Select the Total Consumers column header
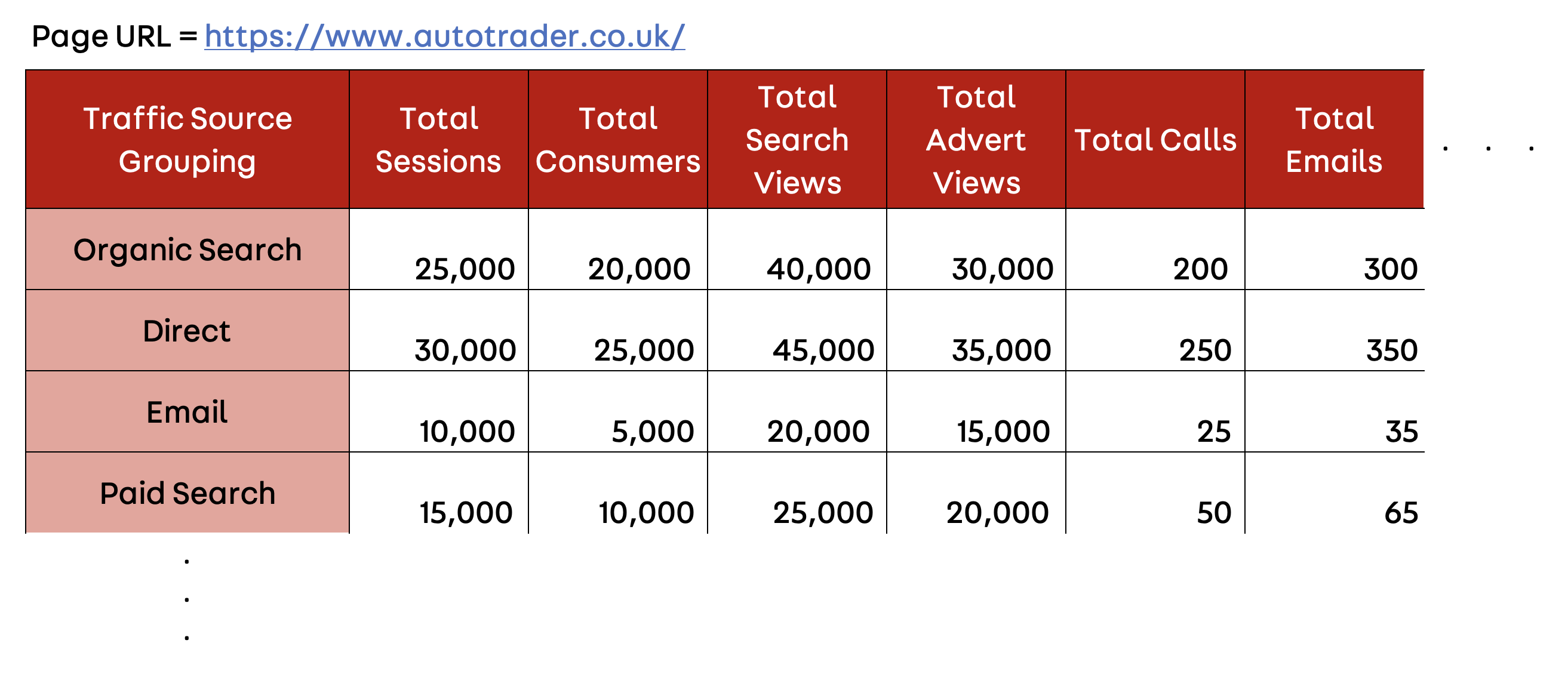 pos(618,140)
